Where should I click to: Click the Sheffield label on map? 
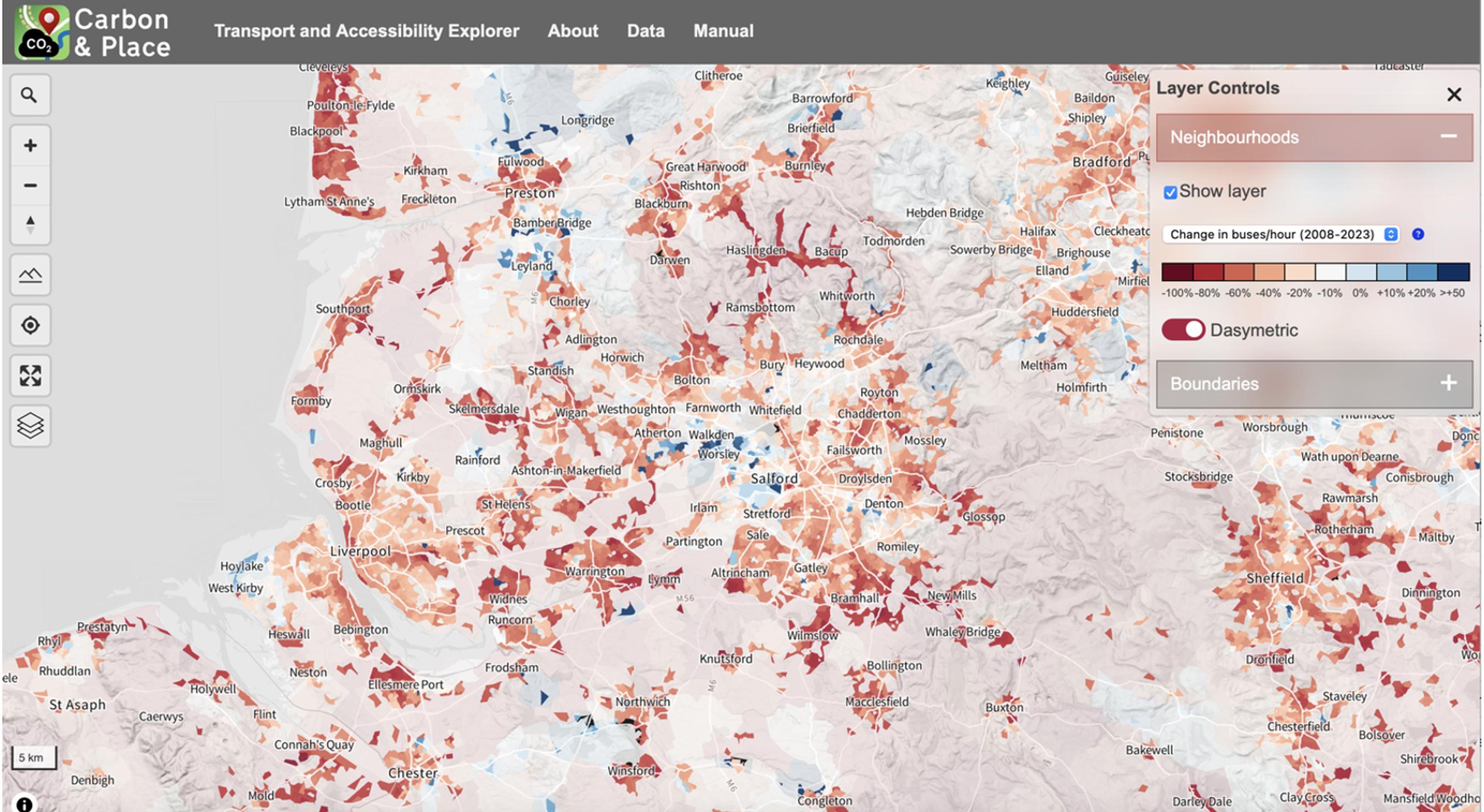tap(1275, 578)
